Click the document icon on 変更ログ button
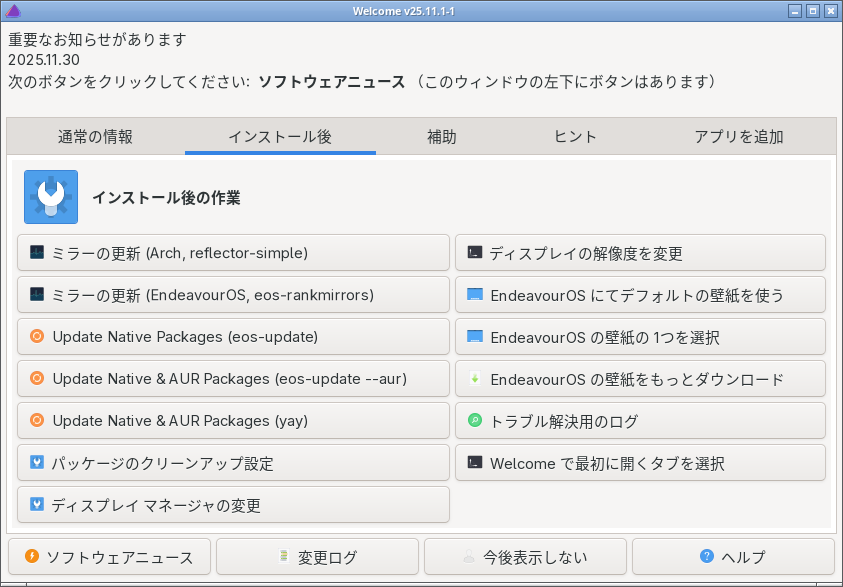The width and height of the screenshot is (843, 587). pyautogui.click(x=284, y=556)
